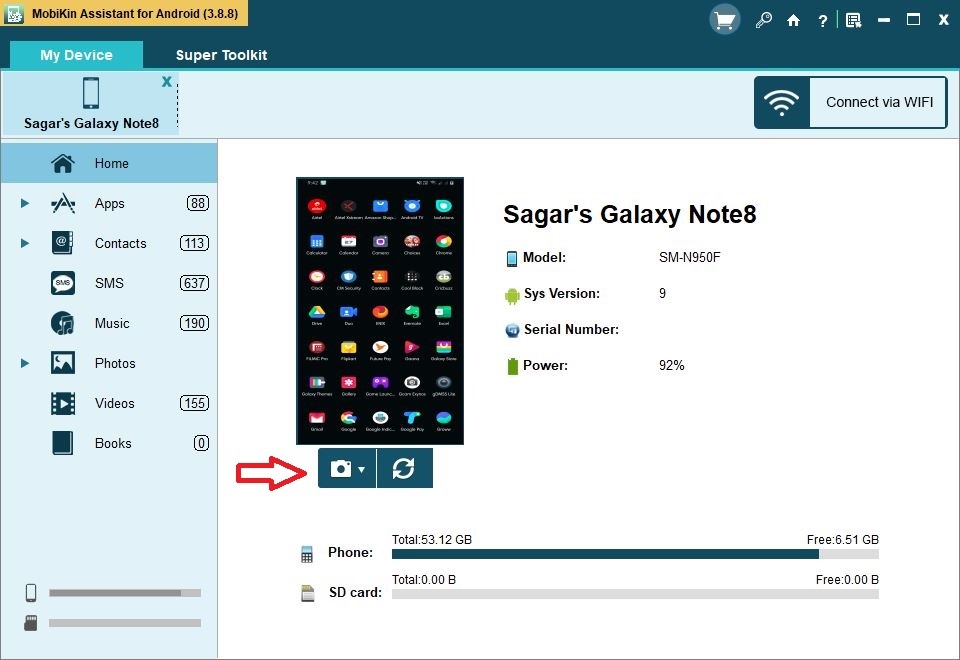This screenshot has height=660, width=960.
Task: Switch to the Super Toolkit tab
Action: coord(221,55)
